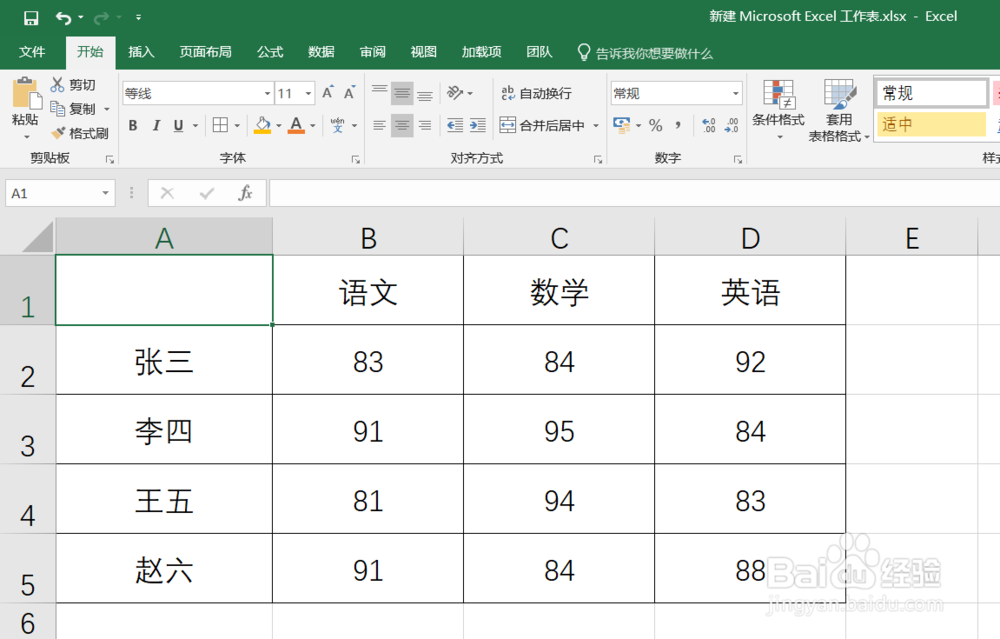Viewport: 1000px width, 639px height.
Task: Click the increase decimal icon
Action: pyautogui.click(x=709, y=125)
